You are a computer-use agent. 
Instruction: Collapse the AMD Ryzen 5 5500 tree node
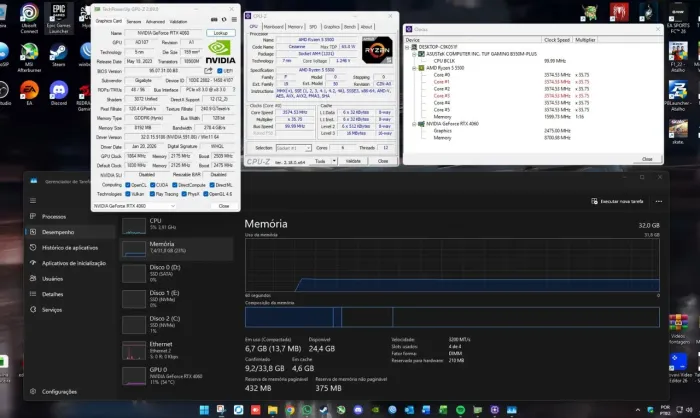(x=414, y=68)
